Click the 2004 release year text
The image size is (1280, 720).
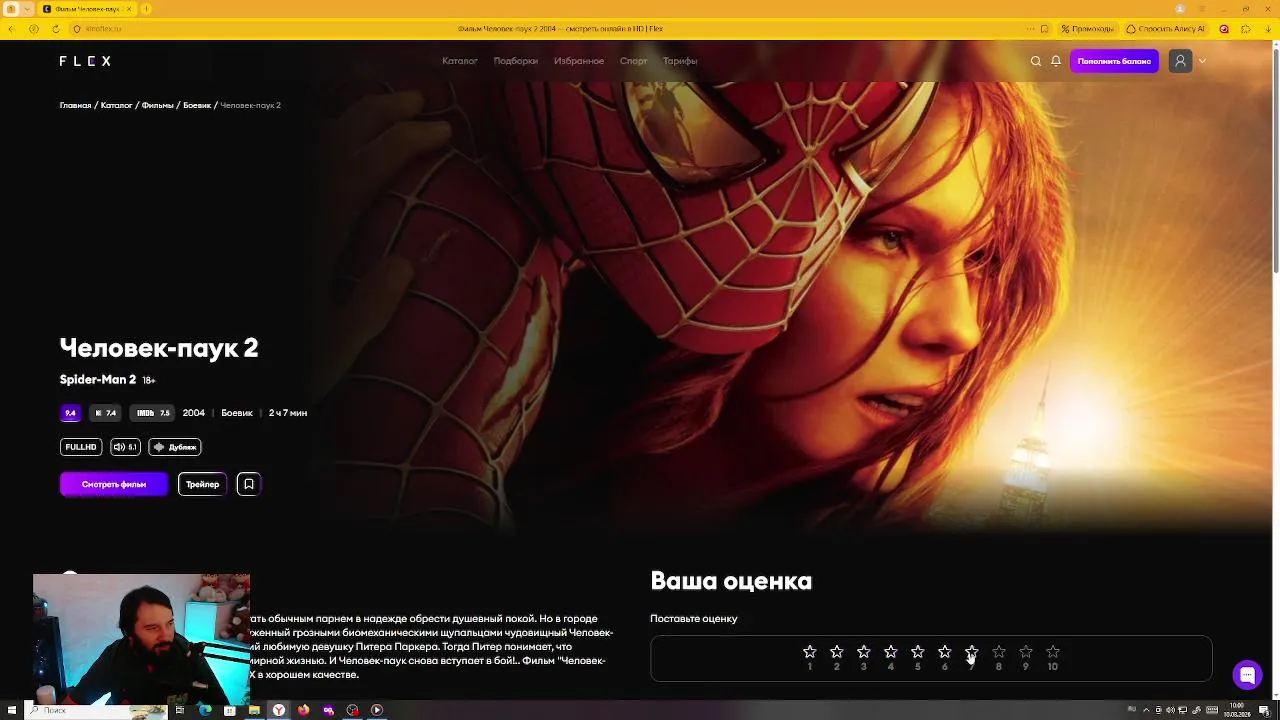[x=193, y=413]
